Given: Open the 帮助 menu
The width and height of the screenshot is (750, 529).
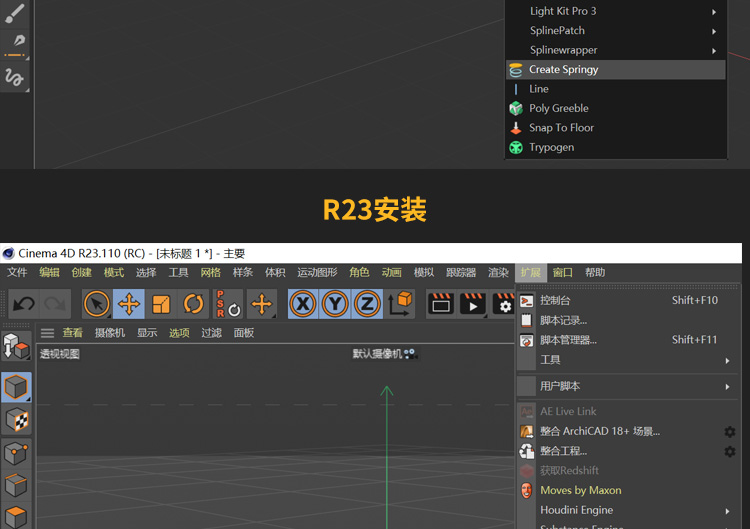Looking at the screenshot, I should point(595,273).
